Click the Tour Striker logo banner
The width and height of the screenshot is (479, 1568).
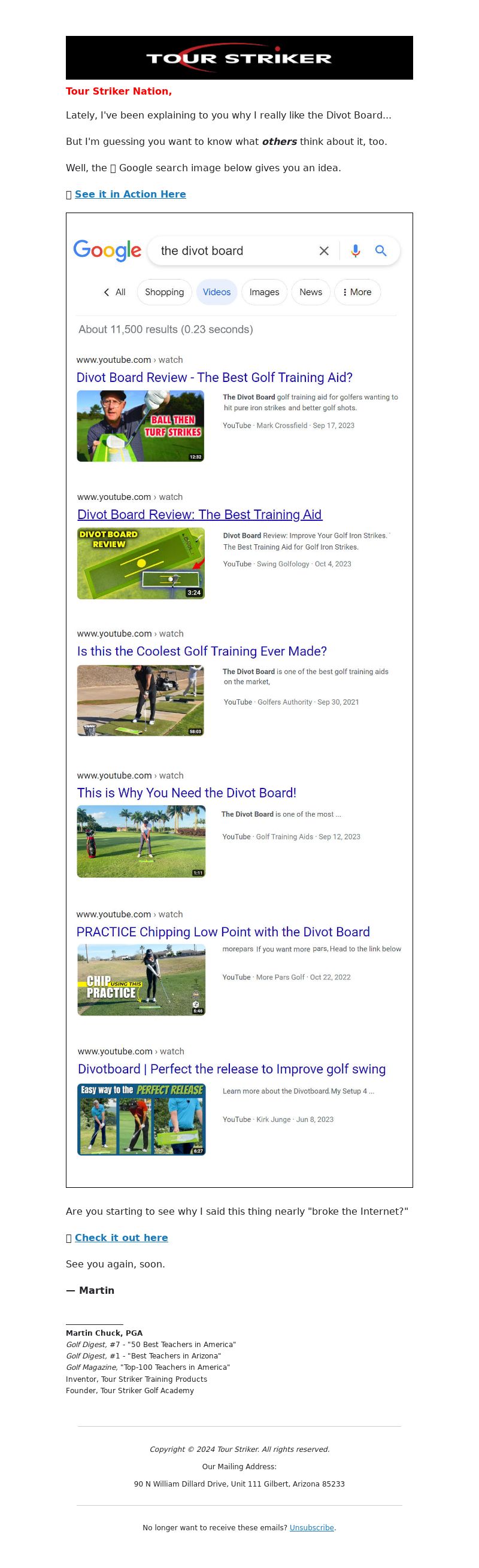coord(239,58)
